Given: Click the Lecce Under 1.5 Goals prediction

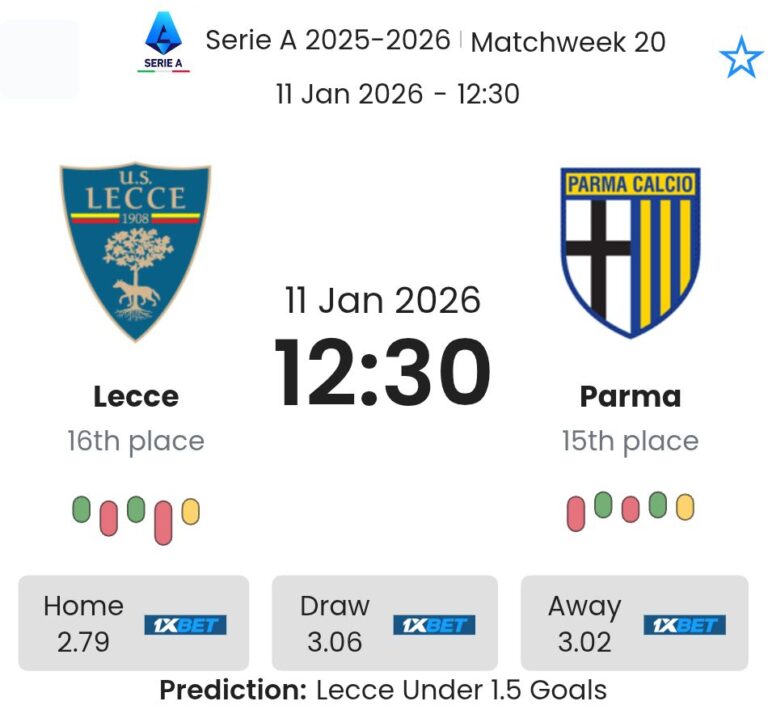Looking at the screenshot, I should [x=461, y=690].
